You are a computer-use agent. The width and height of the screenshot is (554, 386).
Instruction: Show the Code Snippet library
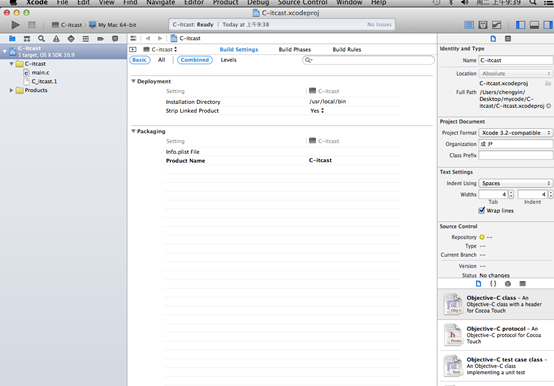pyautogui.click(x=493, y=284)
